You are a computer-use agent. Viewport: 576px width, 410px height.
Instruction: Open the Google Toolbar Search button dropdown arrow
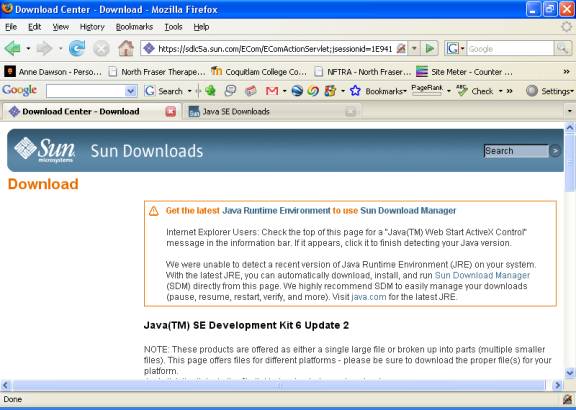click(190, 91)
